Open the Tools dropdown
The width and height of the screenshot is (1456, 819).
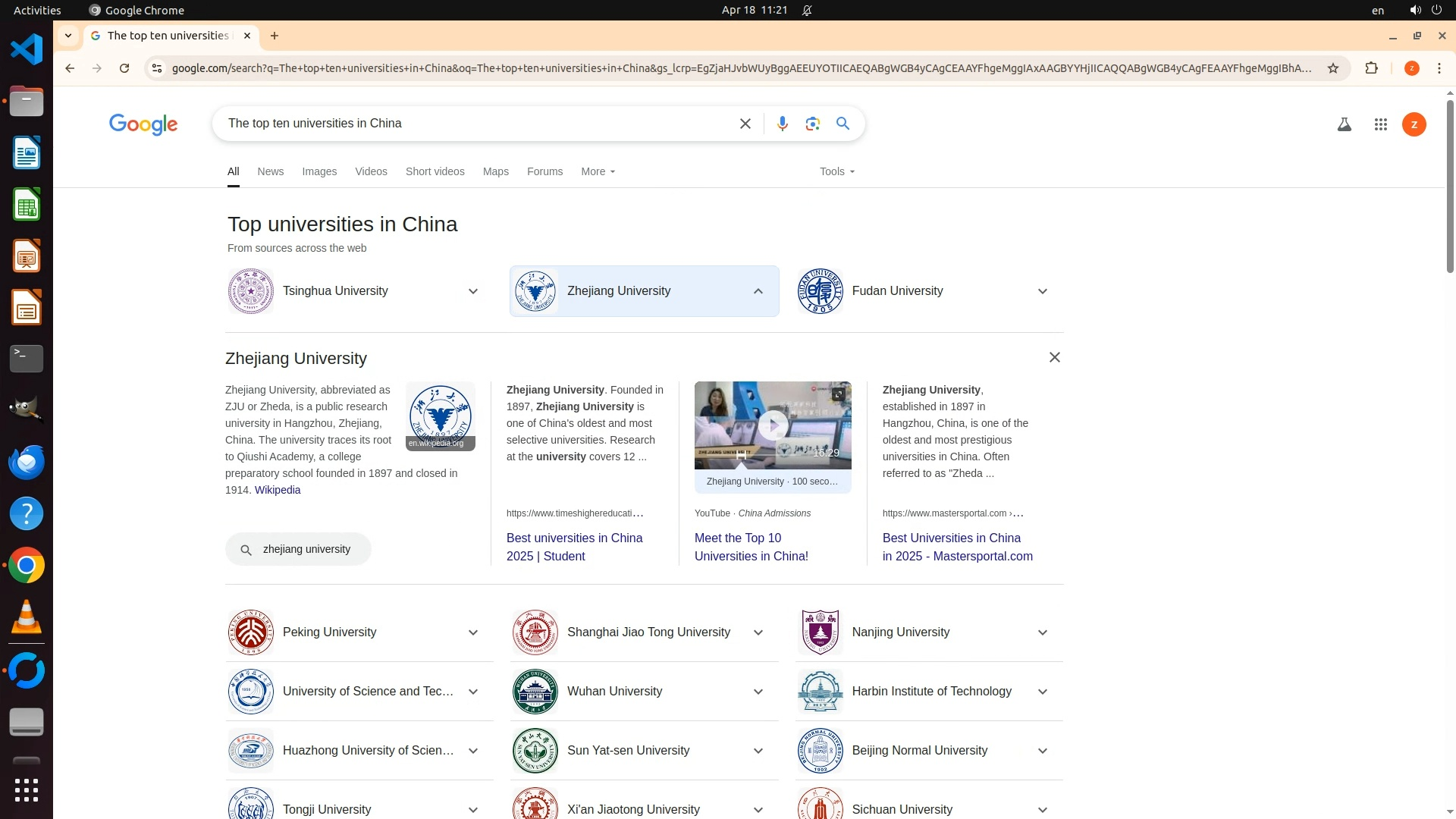(x=836, y=171)
